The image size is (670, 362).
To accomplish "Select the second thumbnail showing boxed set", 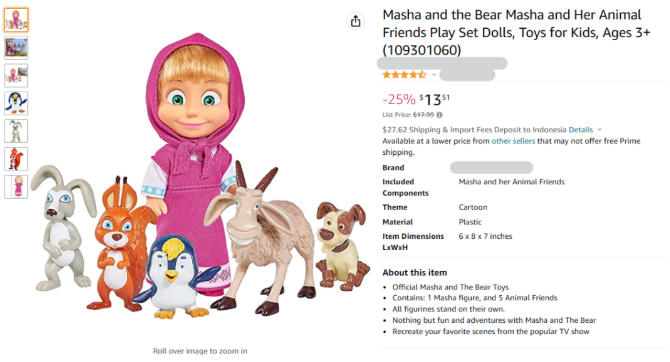I will coord(16,47).
